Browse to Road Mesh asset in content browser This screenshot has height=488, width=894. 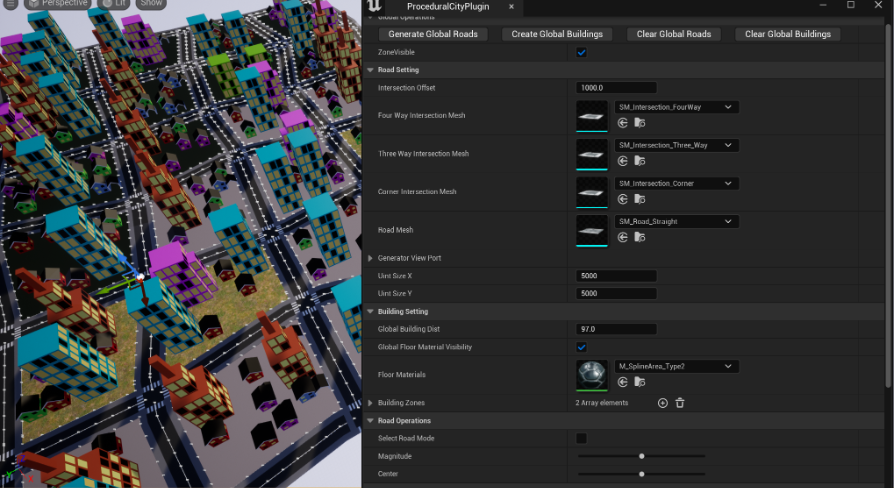[640, 237]
